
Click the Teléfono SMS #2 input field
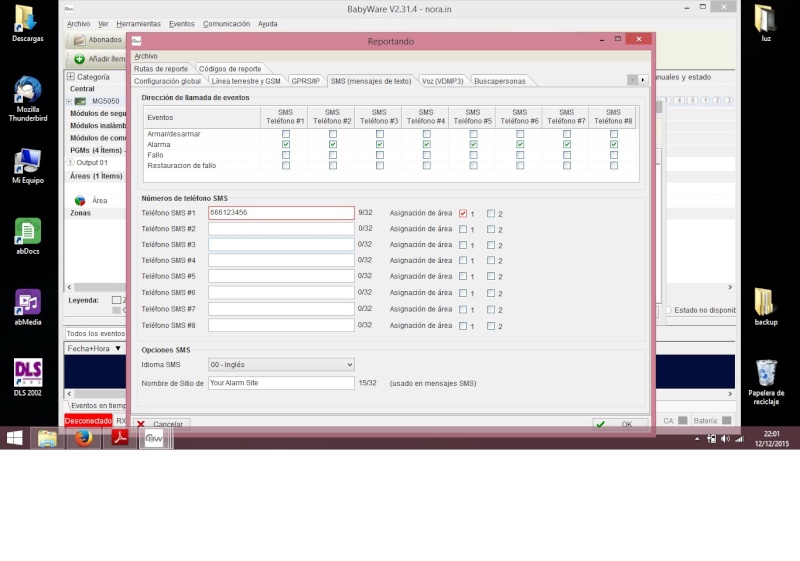(x=281, y=228)
